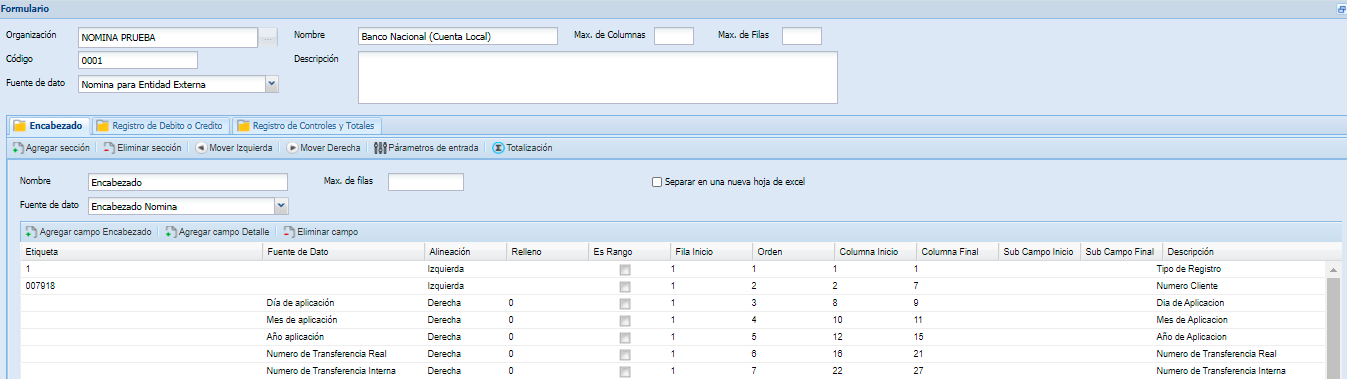Viewport: 1347px width, 379px height.
Task: Click the Mover Derecha arrow icon
Action: 292,148
